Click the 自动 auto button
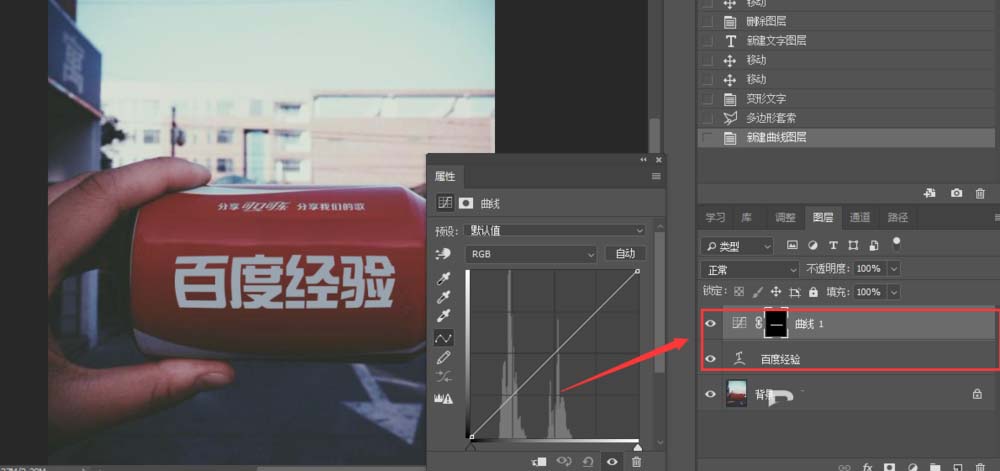1000x471 pixels. (x=625, y=254)
